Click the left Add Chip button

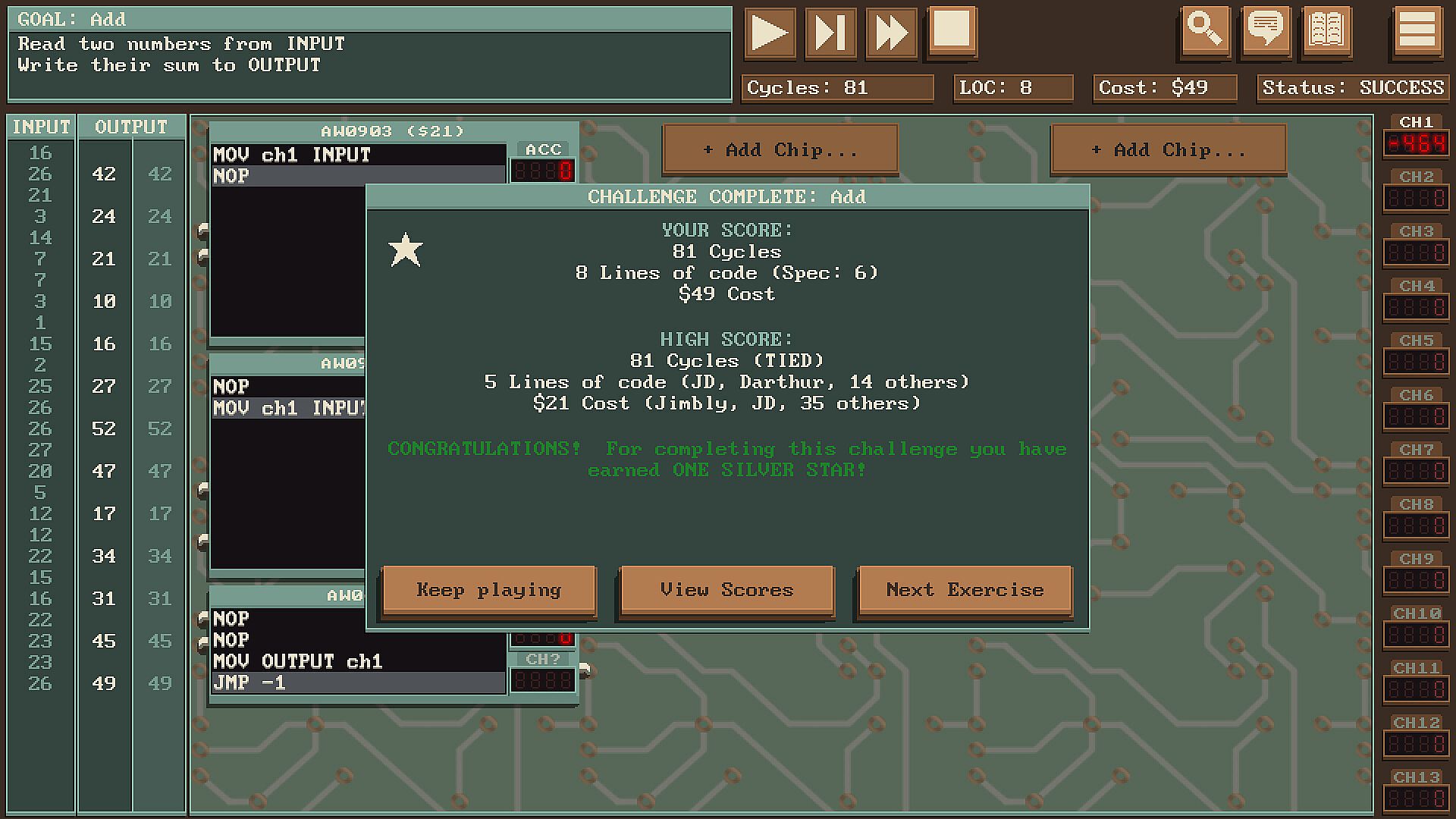click(780, 150)
